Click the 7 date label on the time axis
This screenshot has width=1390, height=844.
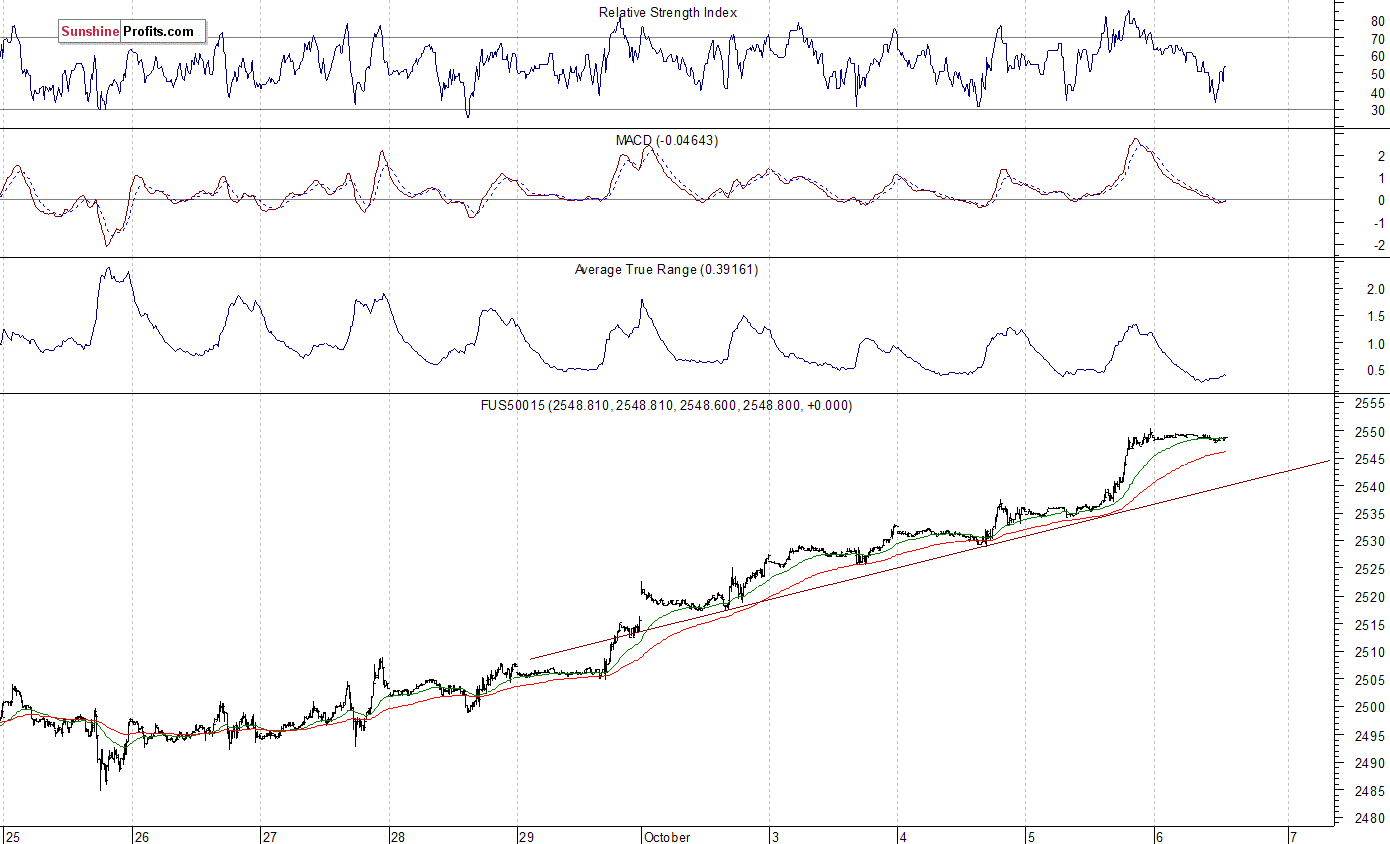tap(1293, 837)
